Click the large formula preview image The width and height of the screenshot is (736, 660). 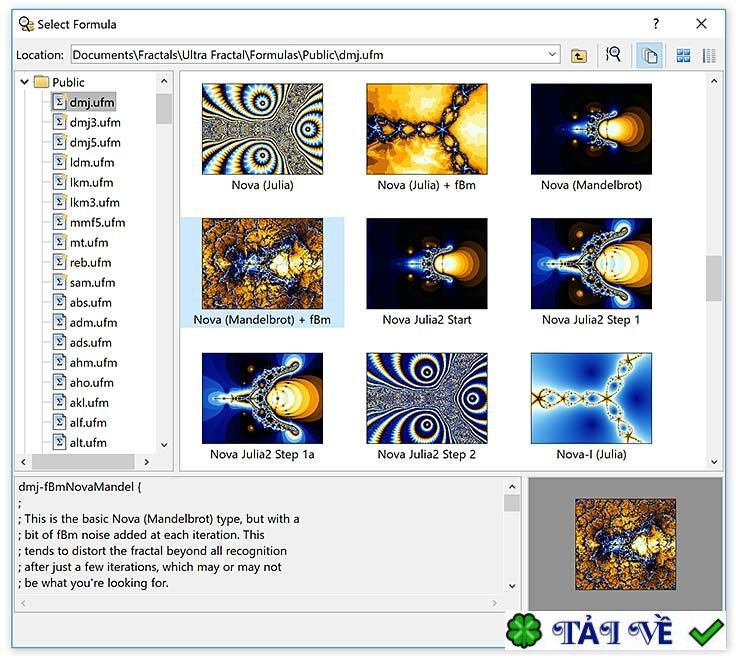[x=625, y=544]
